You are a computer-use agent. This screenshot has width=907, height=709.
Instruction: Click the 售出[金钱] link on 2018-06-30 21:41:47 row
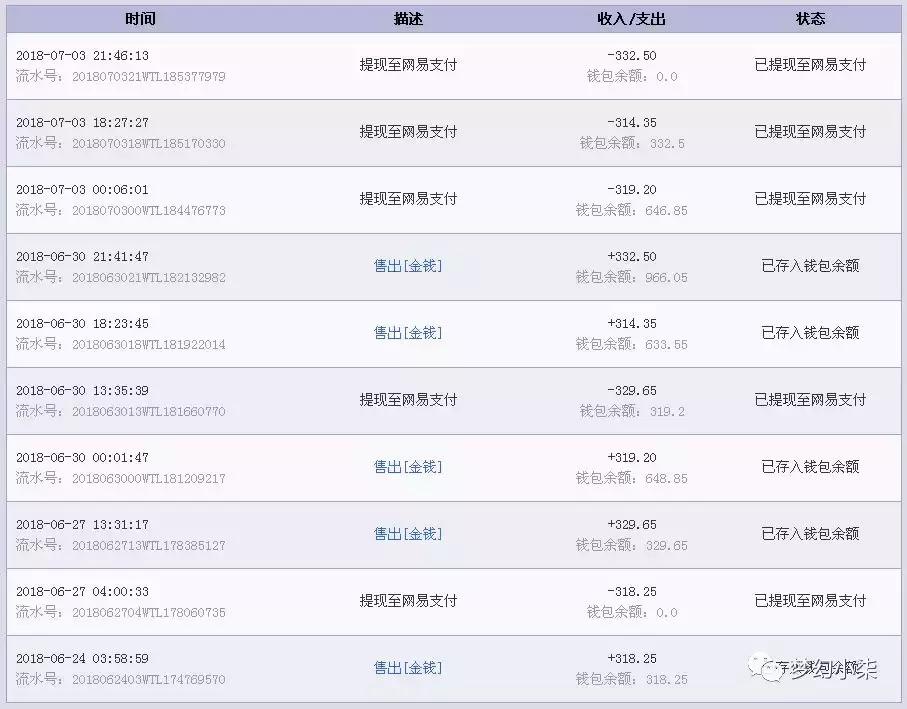point(407,265)
